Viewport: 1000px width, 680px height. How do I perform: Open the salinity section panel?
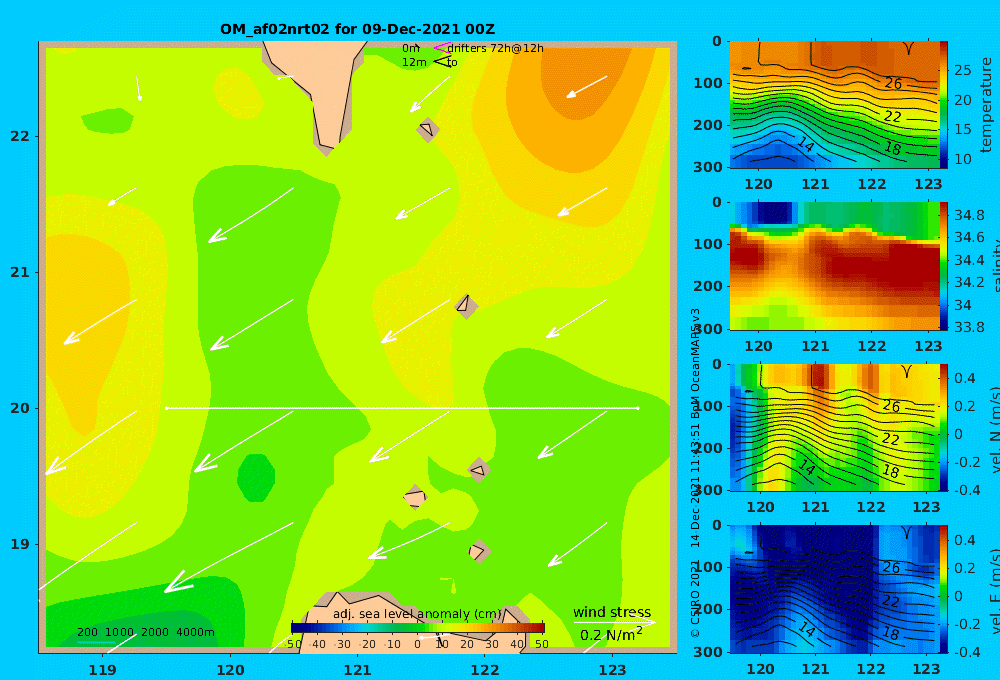tap(834, 266)
